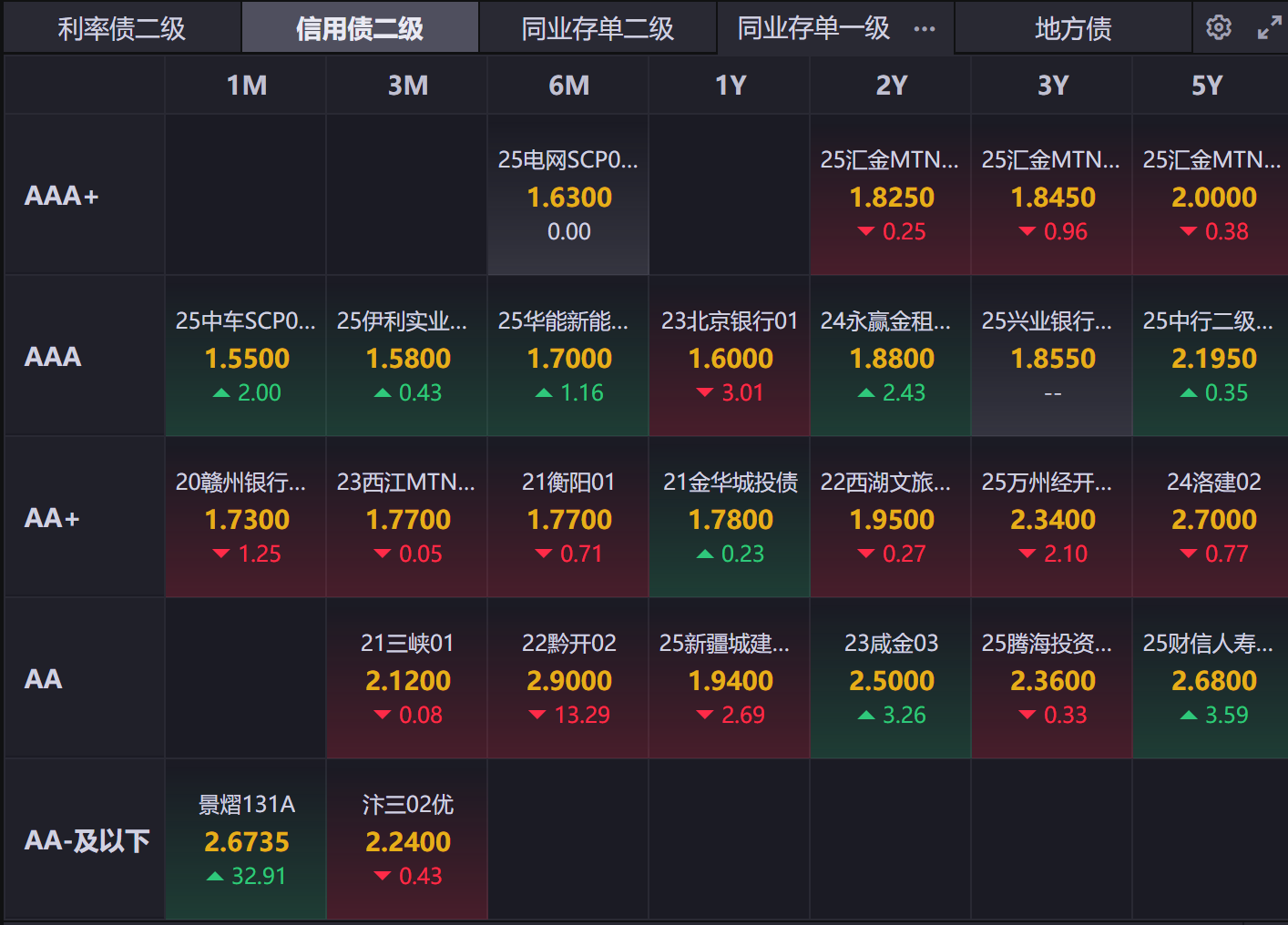The width and height of the screenshot is (1288, 925).
Task: Open the 23北京银行01 bond quote
Action: coord(730,356)
